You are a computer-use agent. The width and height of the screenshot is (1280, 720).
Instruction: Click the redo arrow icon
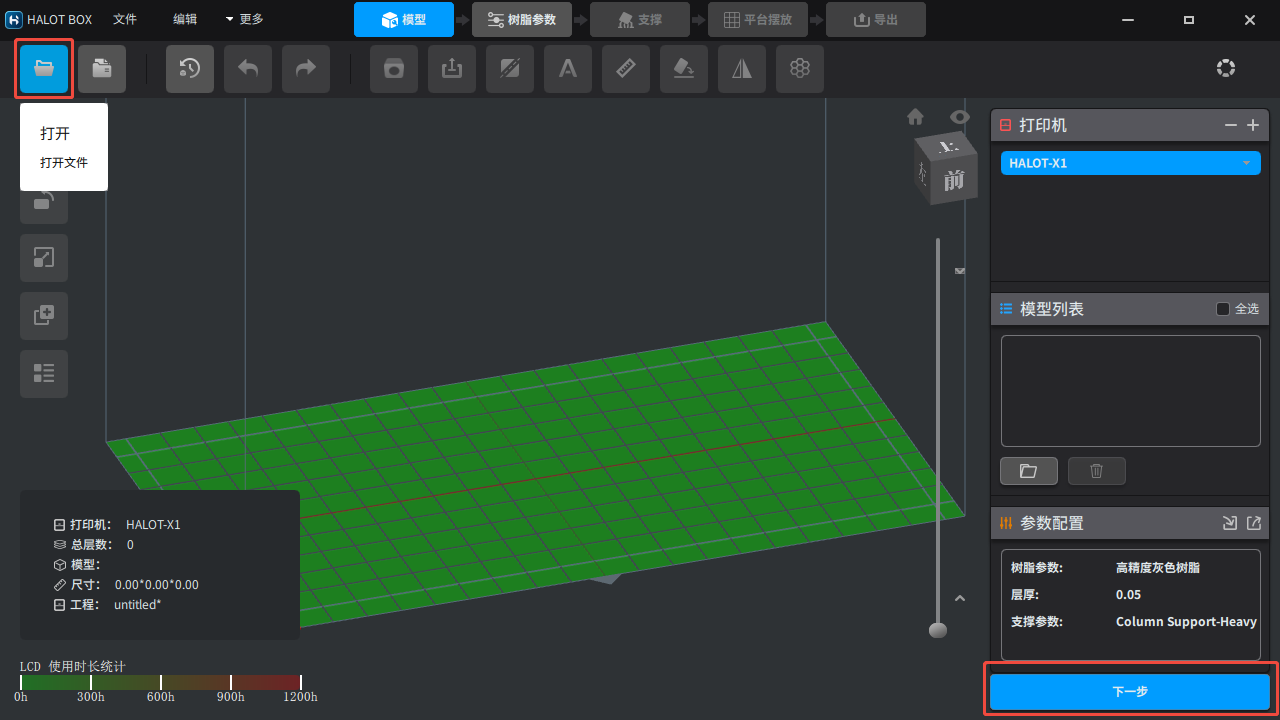(306, 69)
